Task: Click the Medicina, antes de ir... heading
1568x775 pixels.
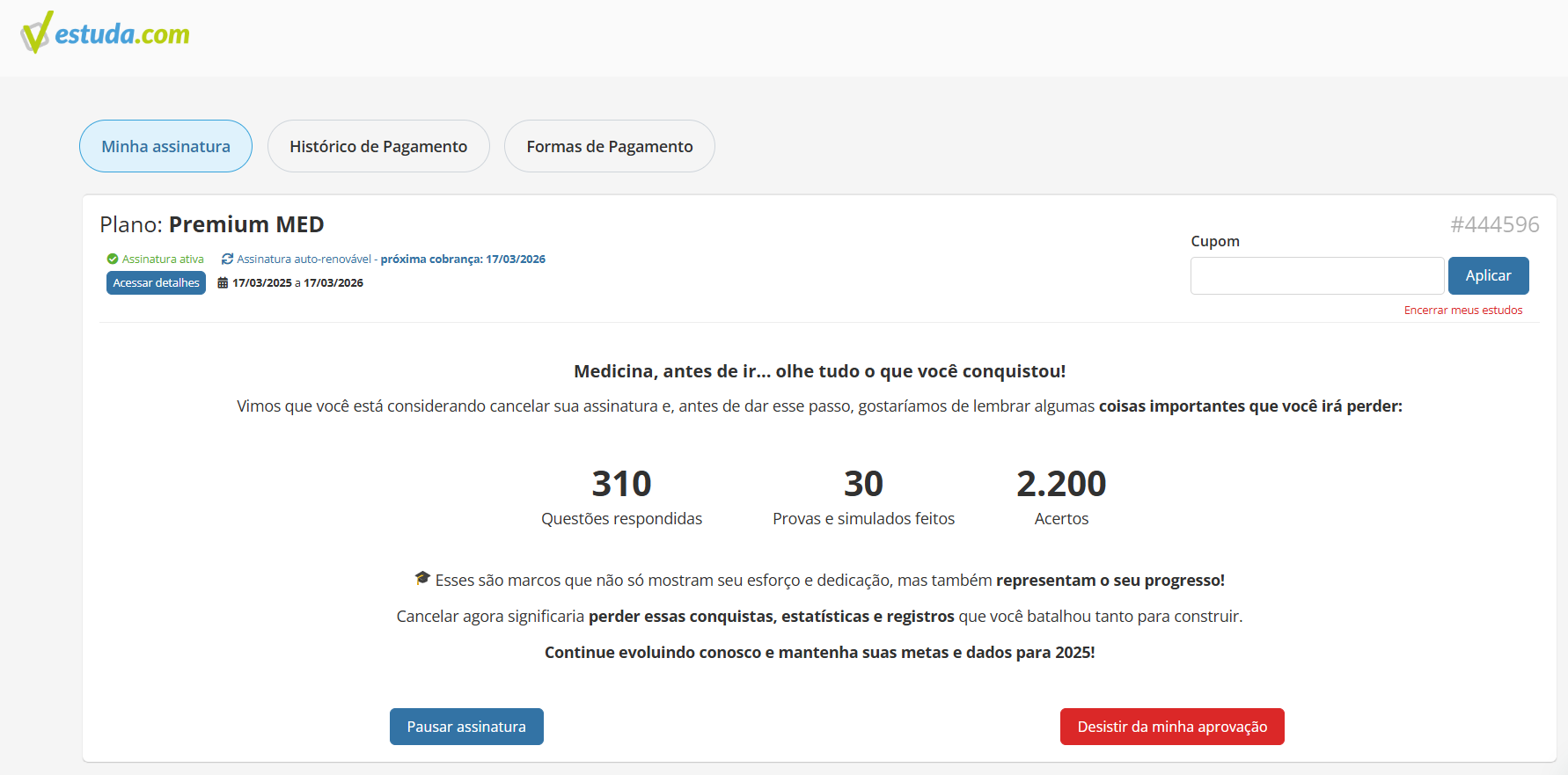Action: (x=819, y=371)
